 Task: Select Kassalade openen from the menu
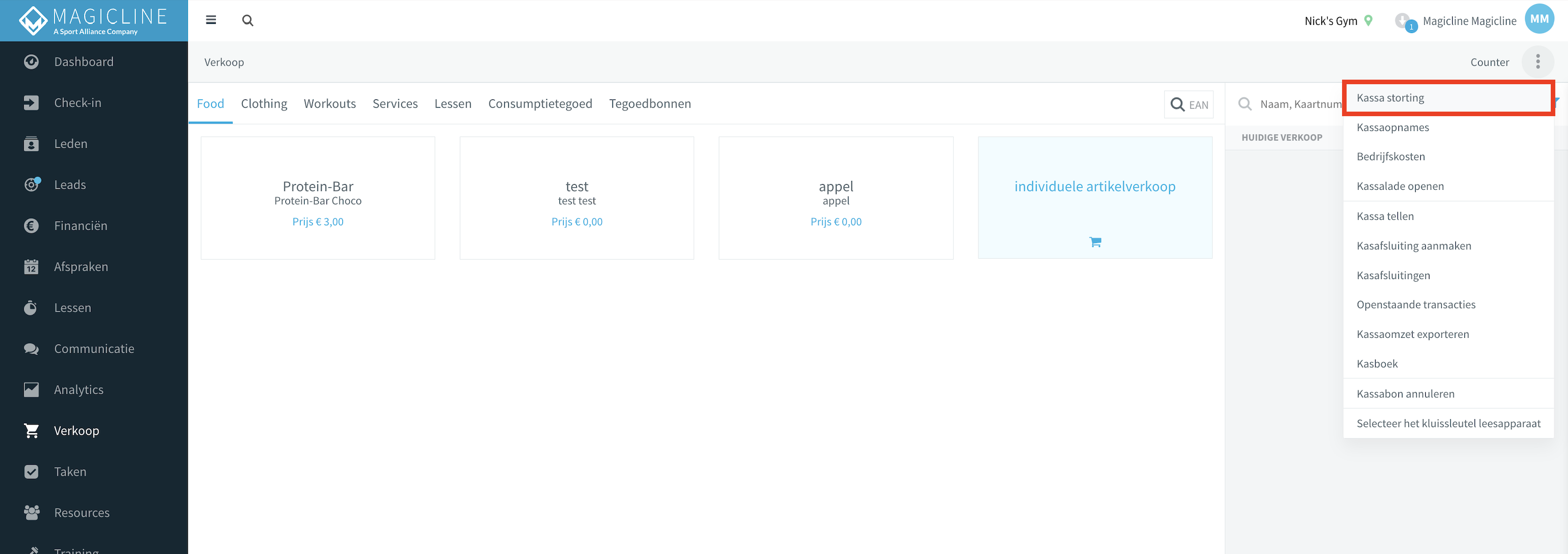(1448, 186)
